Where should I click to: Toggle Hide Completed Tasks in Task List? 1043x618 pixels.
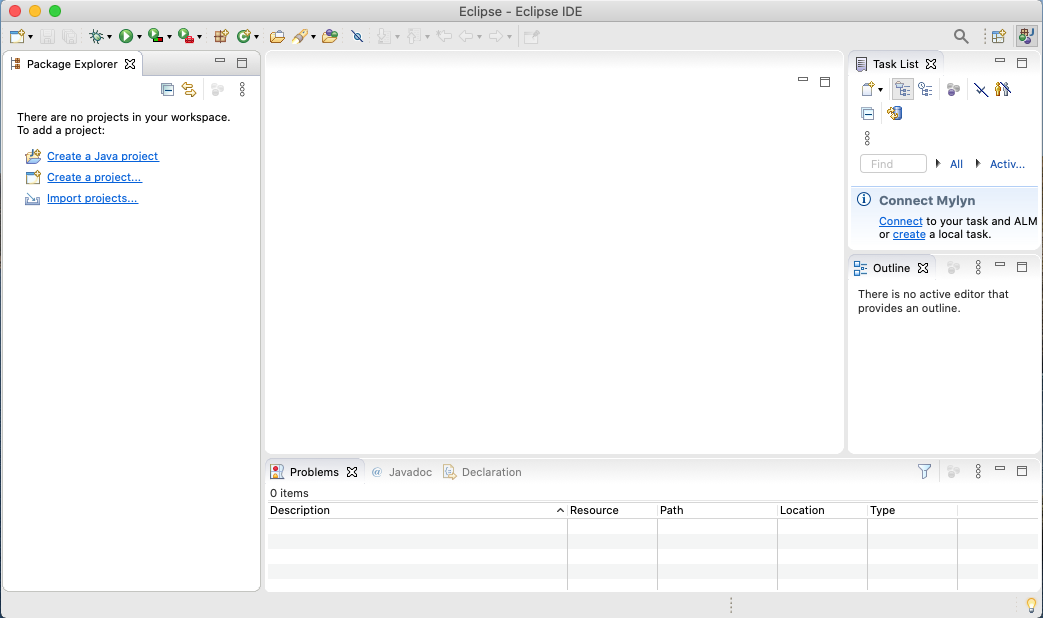point(981,89)
